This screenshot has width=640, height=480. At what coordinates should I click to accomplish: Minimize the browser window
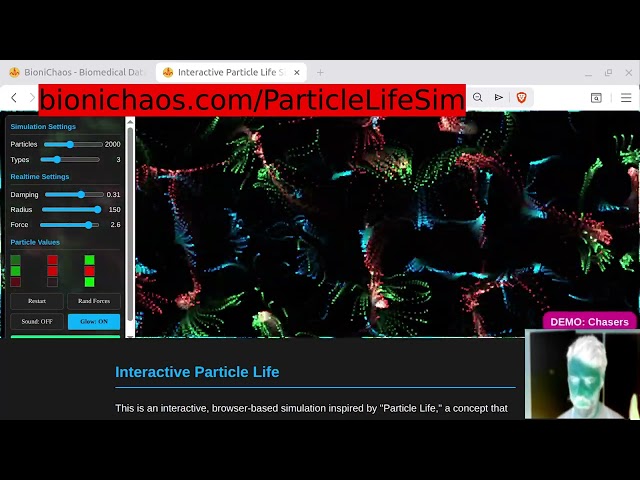(x=588, y=73)
